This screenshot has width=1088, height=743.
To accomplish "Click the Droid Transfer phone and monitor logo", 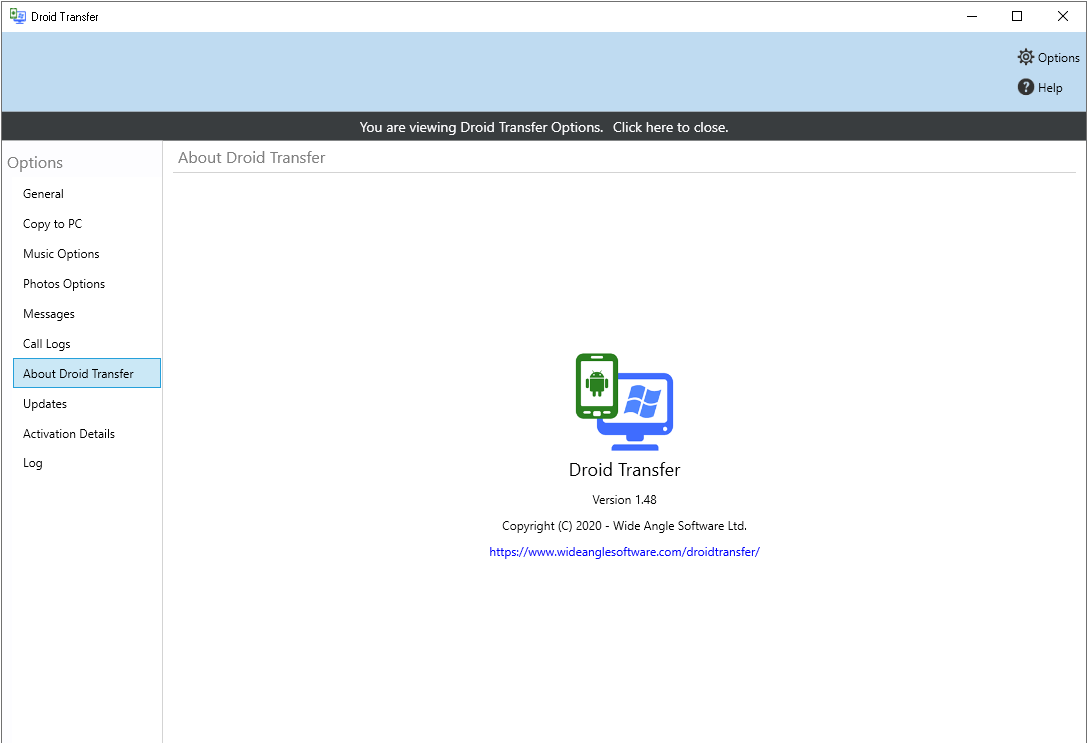I will 624,402.
